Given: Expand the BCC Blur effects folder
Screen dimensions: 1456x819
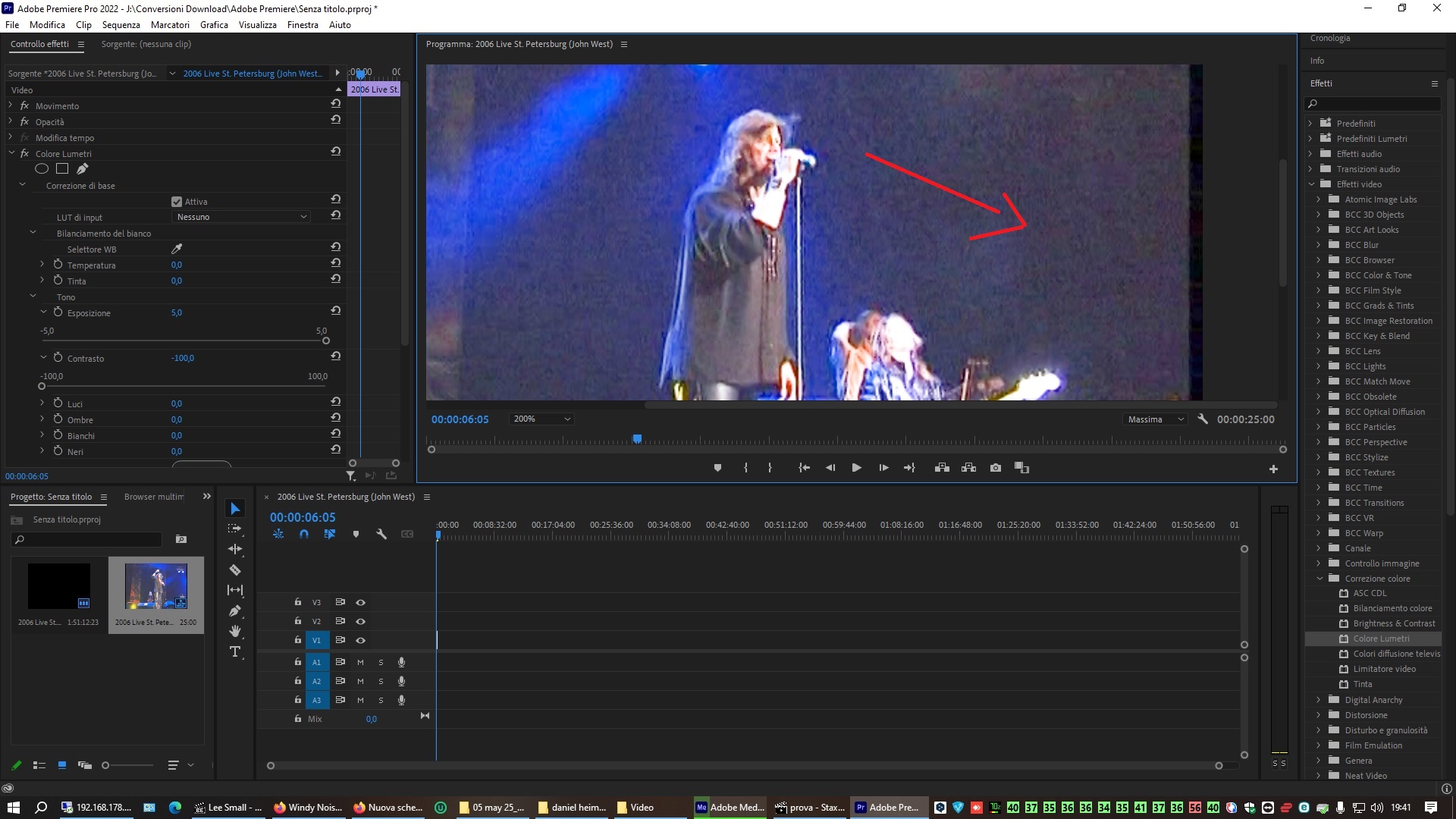Looking at the screenshot, I should pyautogui.click(x=1319, y=245).
